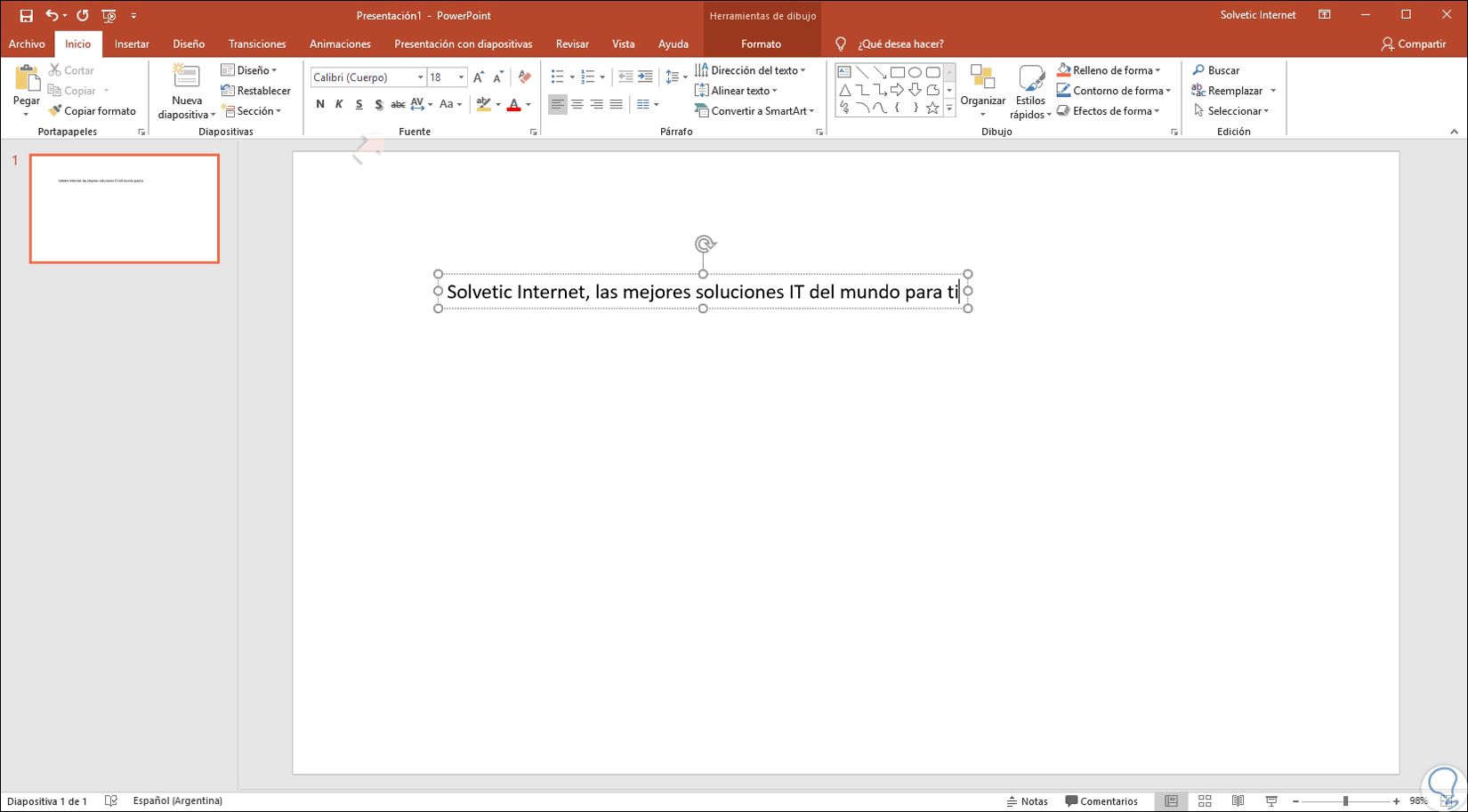This screenshot has width=1468, height=812.
Task: Switch to Normal view in status bar
Action: pos(1171,801)
